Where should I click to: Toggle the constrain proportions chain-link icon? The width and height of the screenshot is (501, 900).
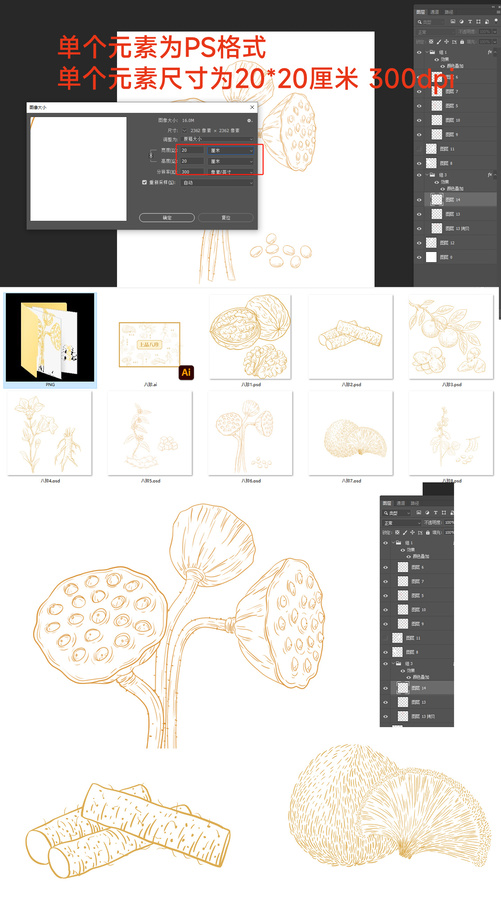[151, 155]
